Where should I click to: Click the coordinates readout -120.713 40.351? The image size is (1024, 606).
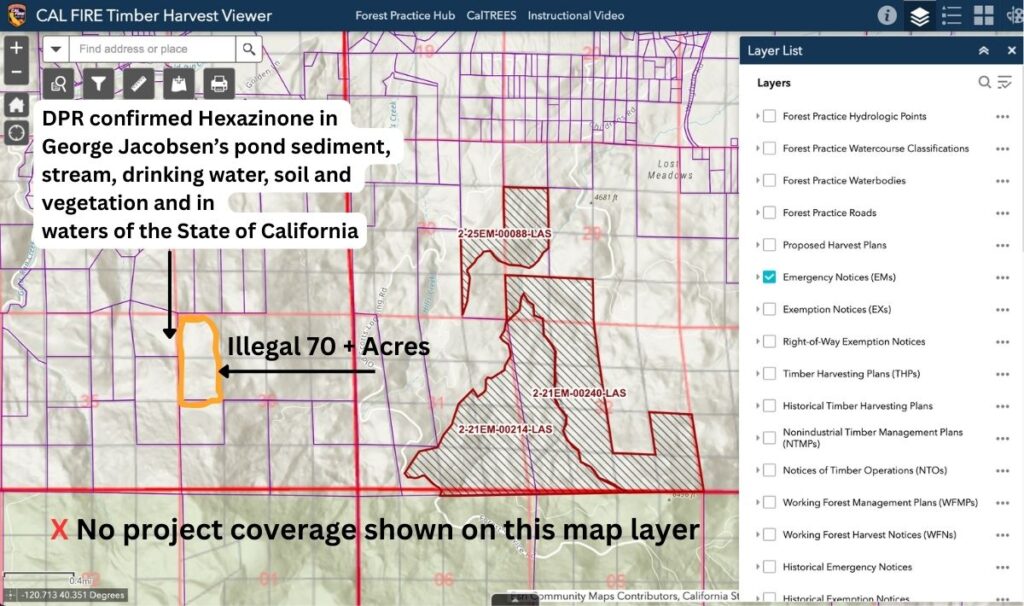[72, 595]
